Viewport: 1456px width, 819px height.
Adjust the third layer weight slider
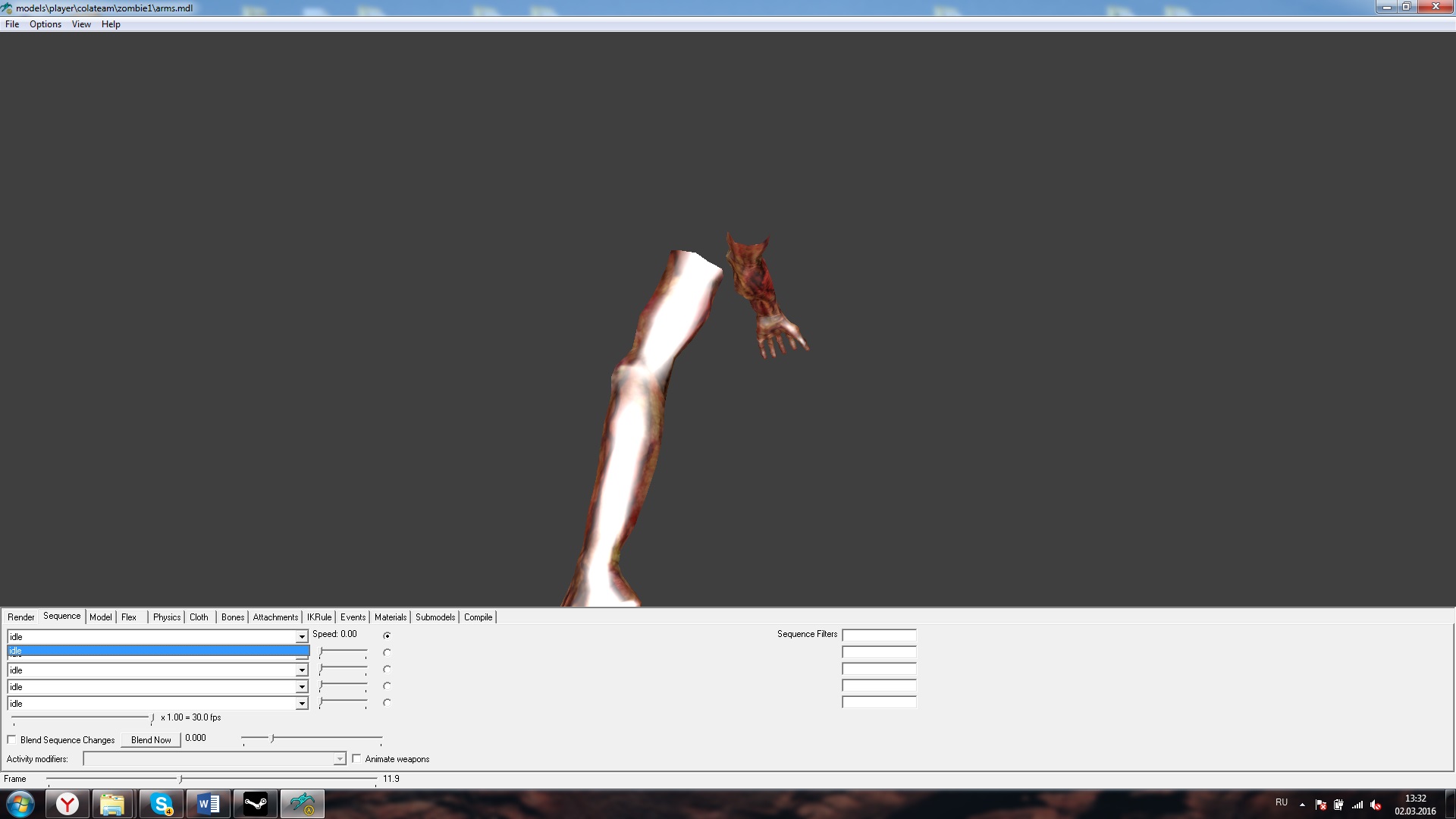(344, 669)
